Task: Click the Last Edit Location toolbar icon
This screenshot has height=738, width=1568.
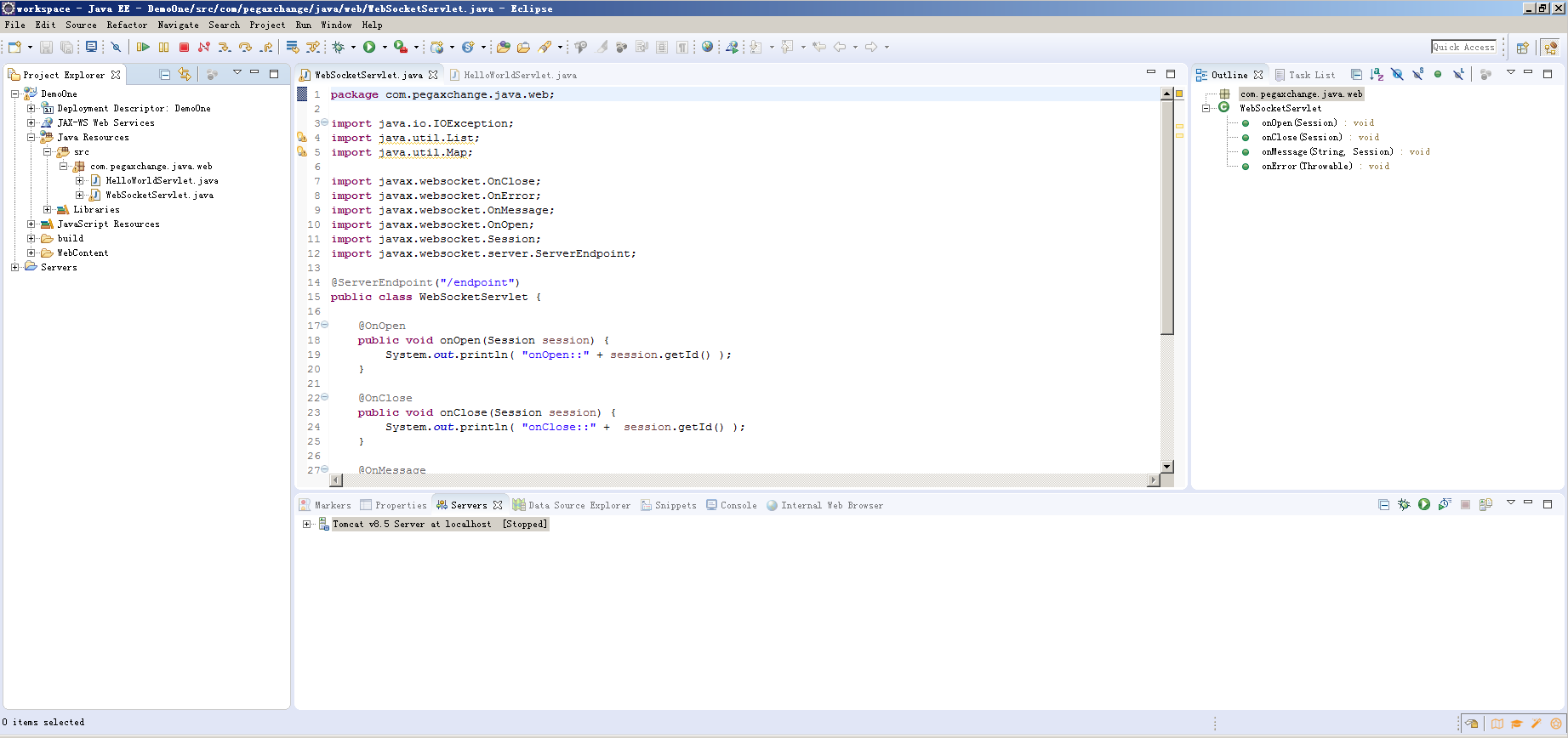Action: (819, 47)
